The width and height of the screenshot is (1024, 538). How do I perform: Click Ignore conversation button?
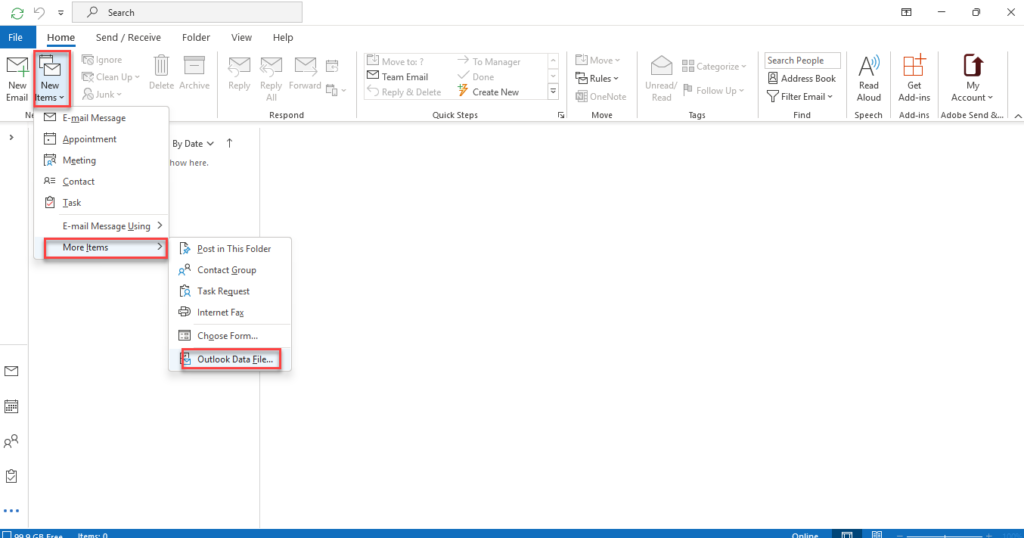(x=102, y=59)
